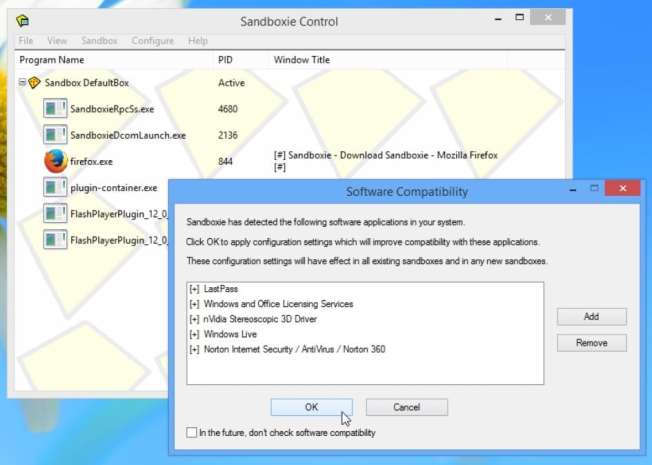Click the Add button
Screen dimensions: 652x465
click(x=592, y=317)
